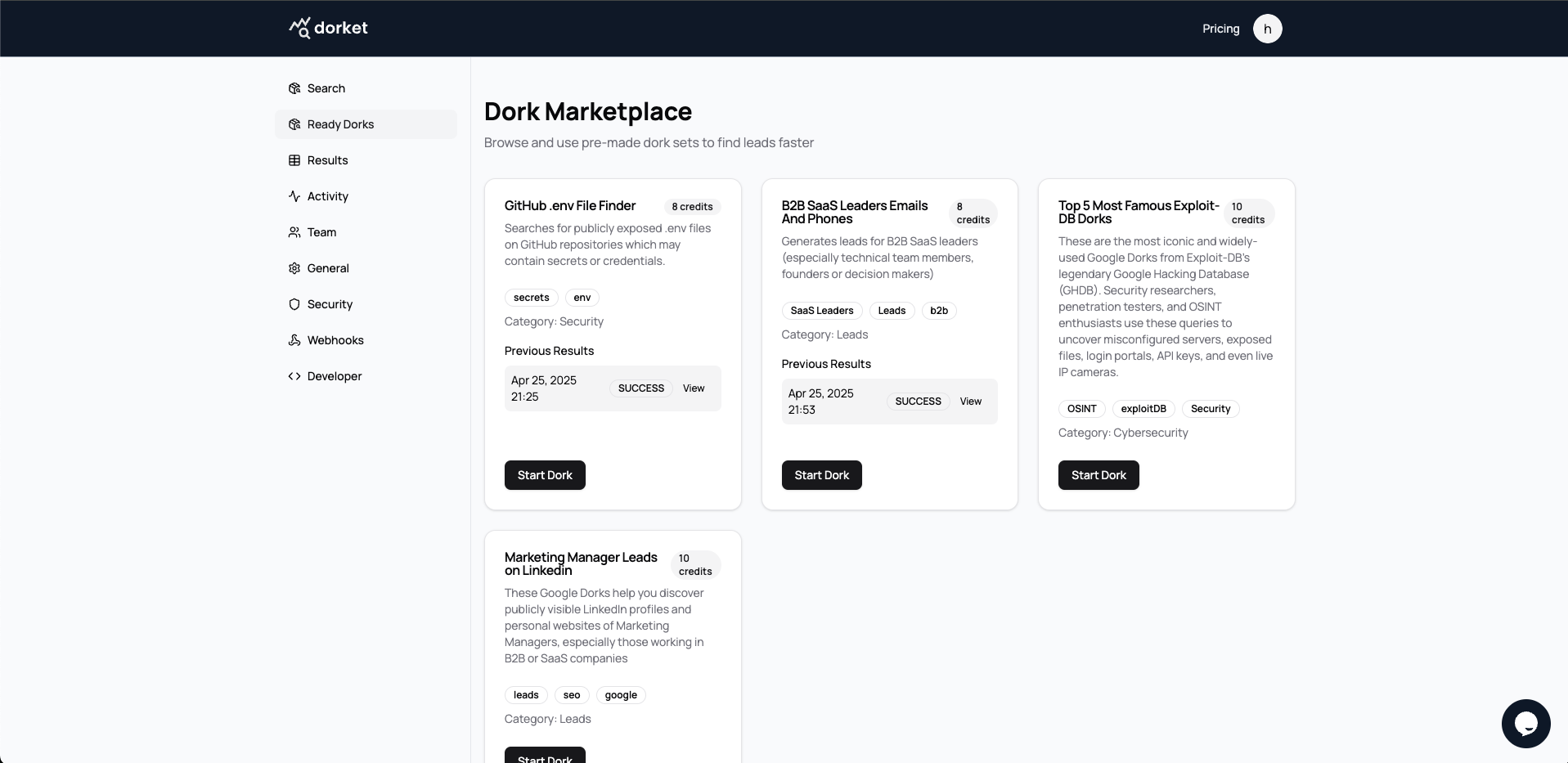Open the chat support bubble
1568x763 pixels.
pos(1525,723)
